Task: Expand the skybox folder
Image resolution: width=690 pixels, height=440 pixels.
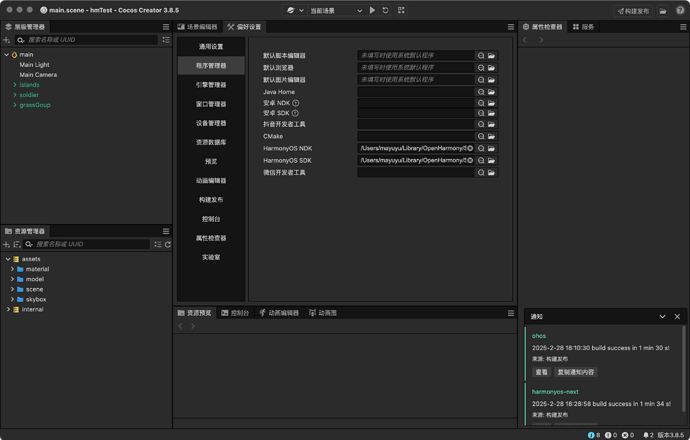Action: 12,300
